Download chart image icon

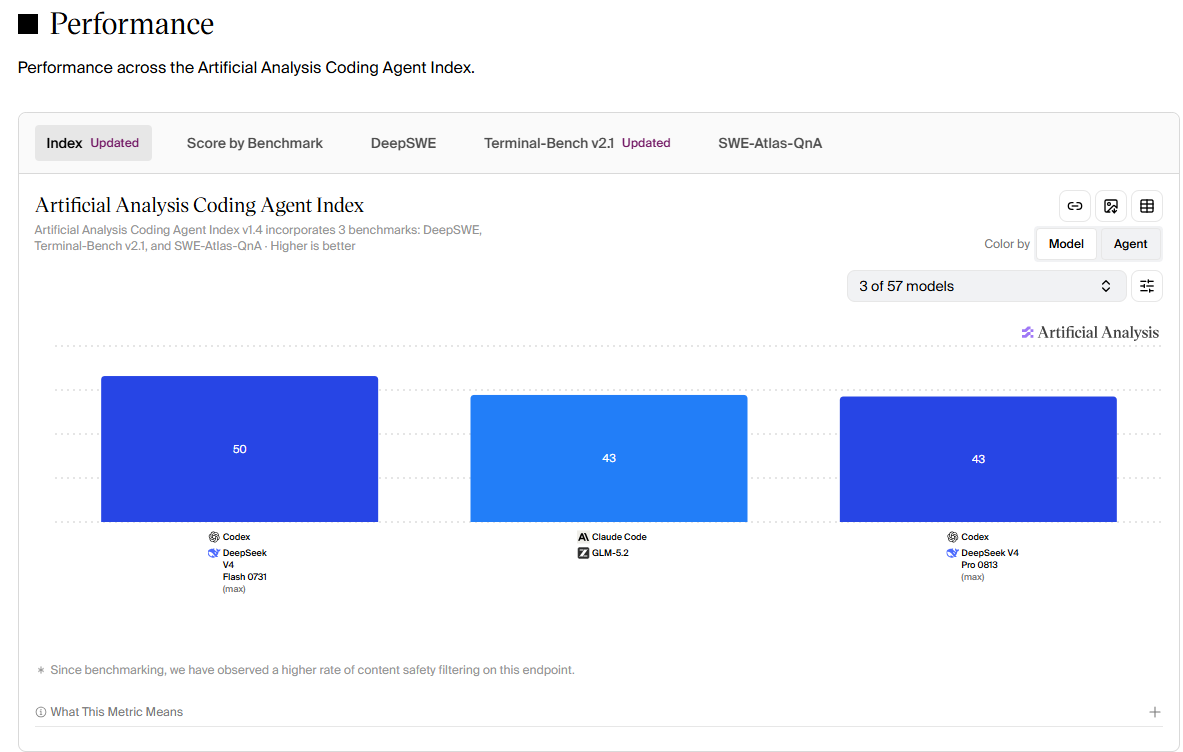coord(1111,206)
